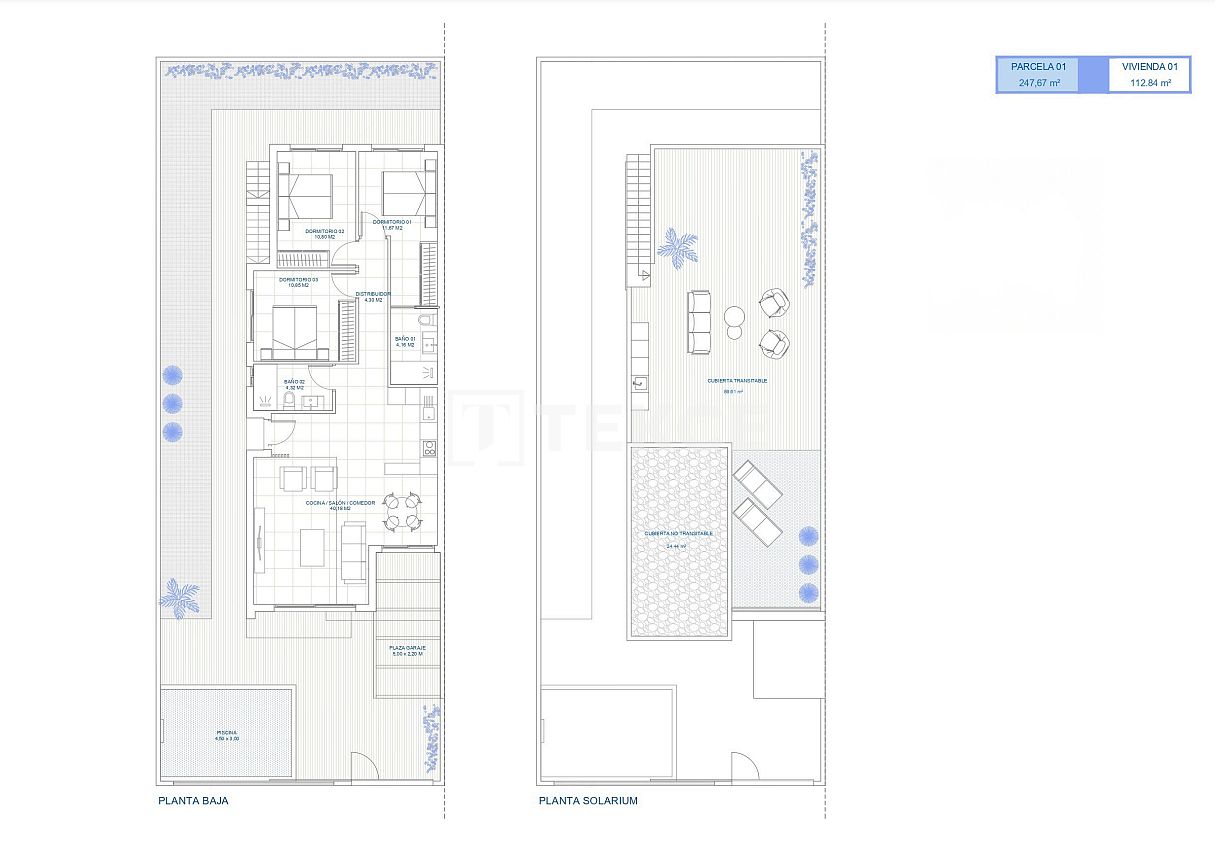Click the palm tree in the ground floor garden
This screenshot has height=856, width=1215.
tap(180, 598)
